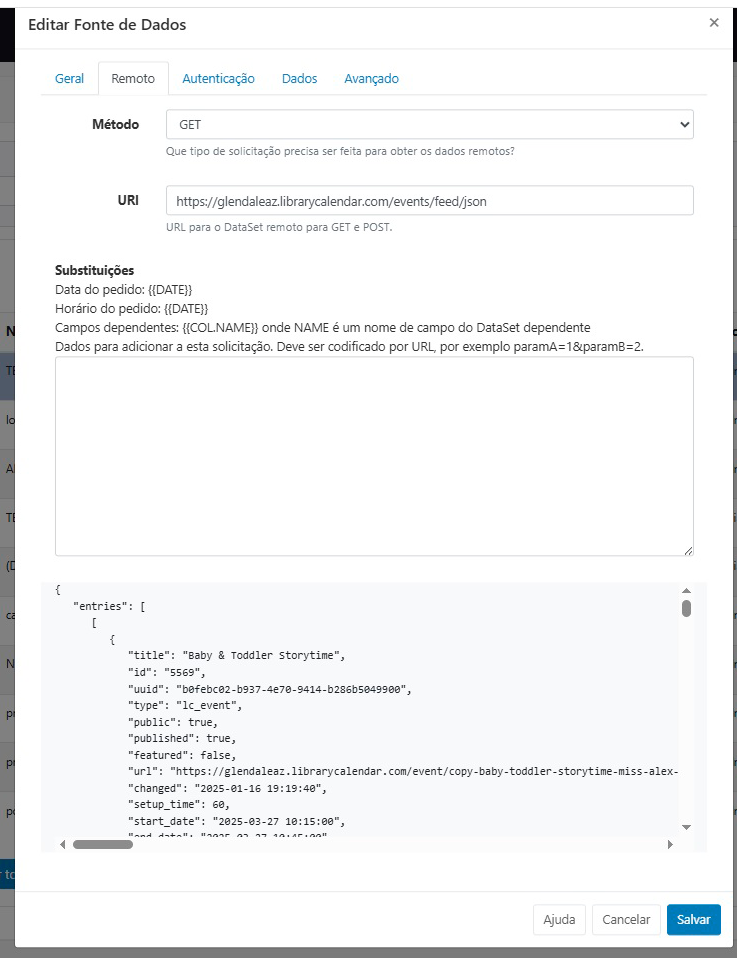Viewport: 737px width, 958px height.
Task: Click the Ajuda button
Action: pyautogui.click(x=559, y=920)
